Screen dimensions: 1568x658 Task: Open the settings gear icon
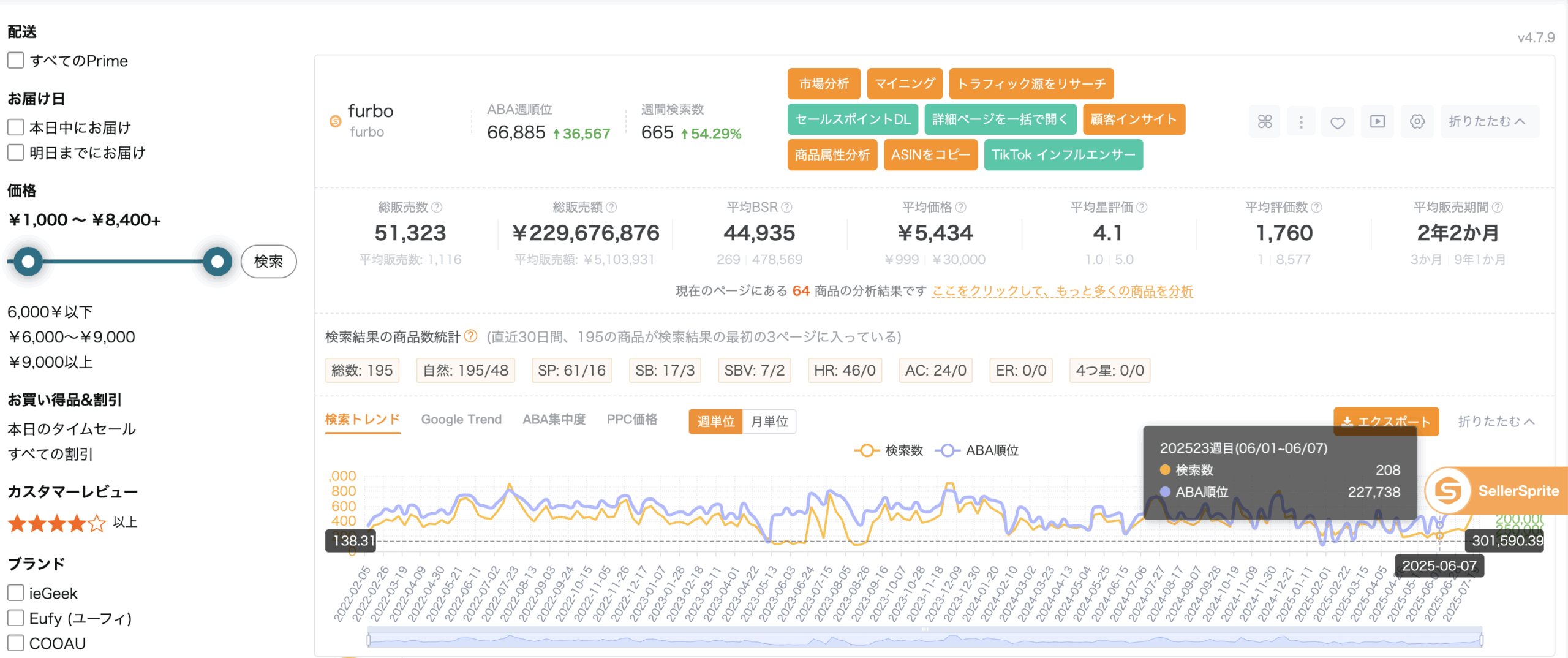pyautogui.click(x=1417, y=121)
